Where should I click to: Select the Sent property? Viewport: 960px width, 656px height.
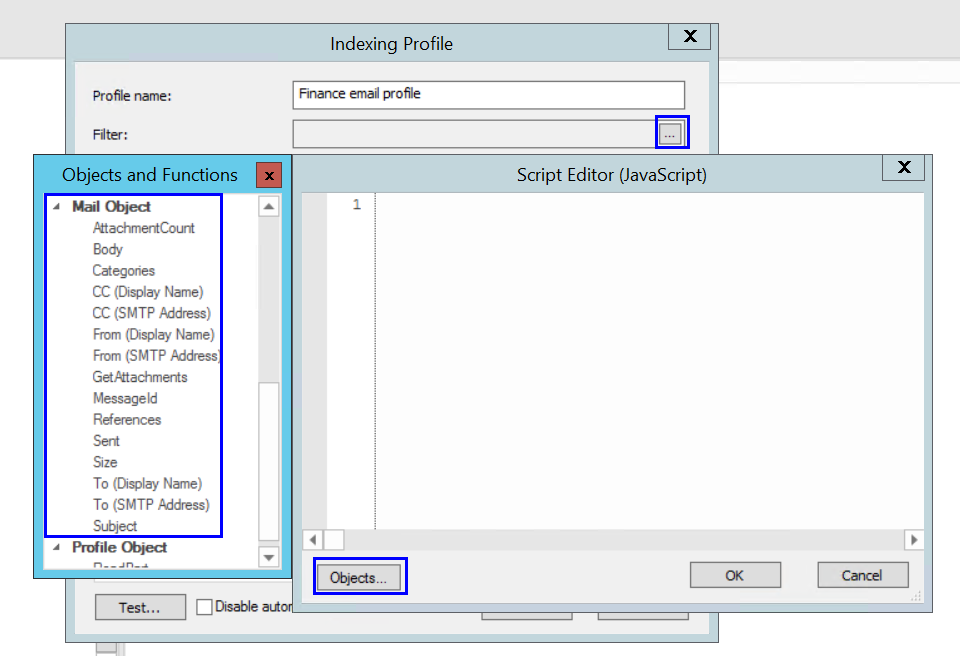[x=106, y=440]
